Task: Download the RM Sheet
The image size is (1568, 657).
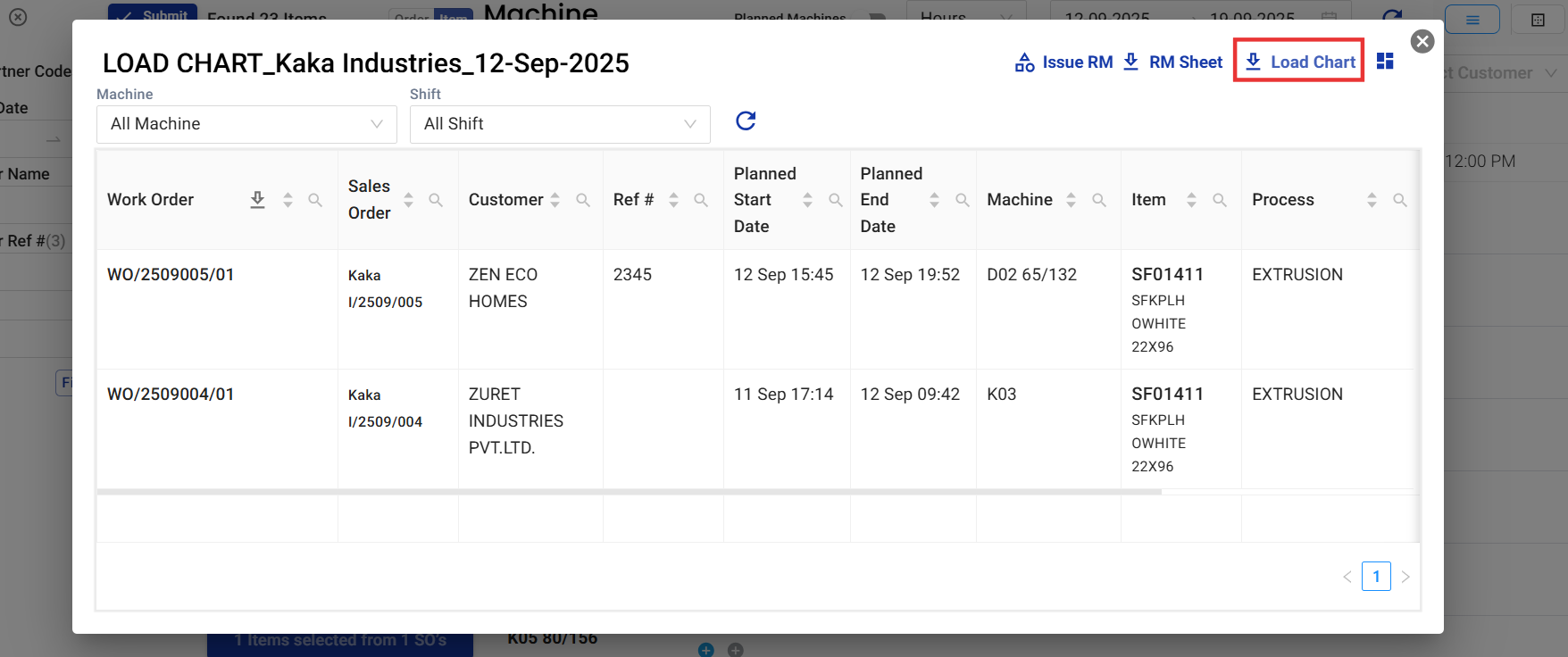Action: point(1172,62)
